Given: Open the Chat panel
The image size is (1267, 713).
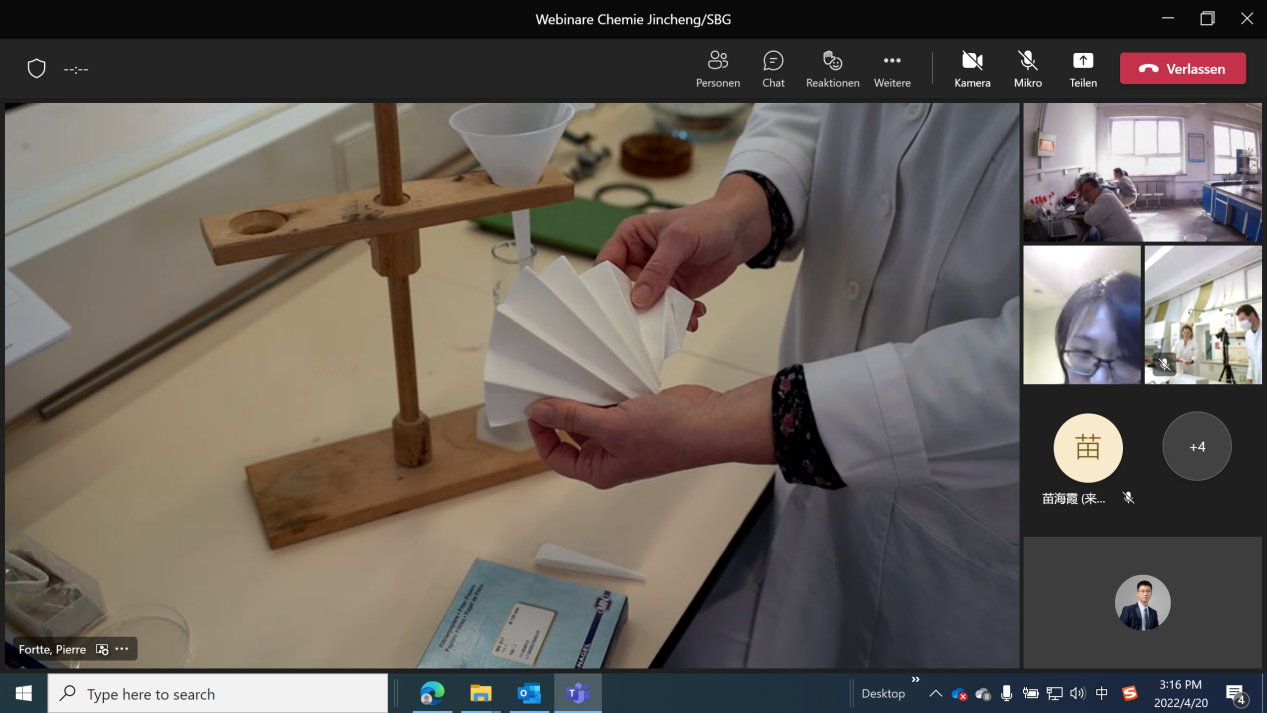Looking at the screenshot, I should (x=773, y=69).
